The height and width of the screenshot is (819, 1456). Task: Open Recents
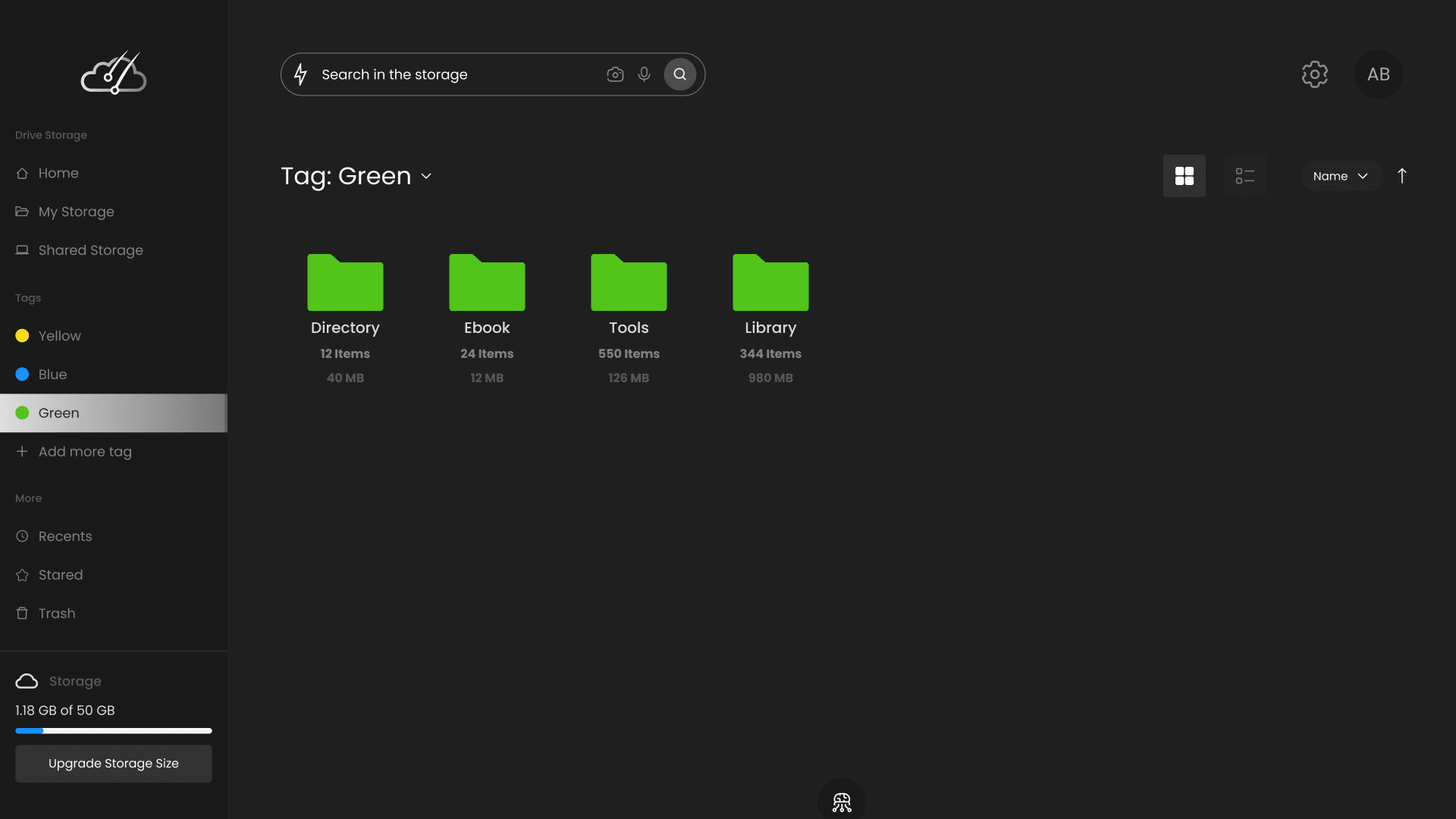coord(114,536)
